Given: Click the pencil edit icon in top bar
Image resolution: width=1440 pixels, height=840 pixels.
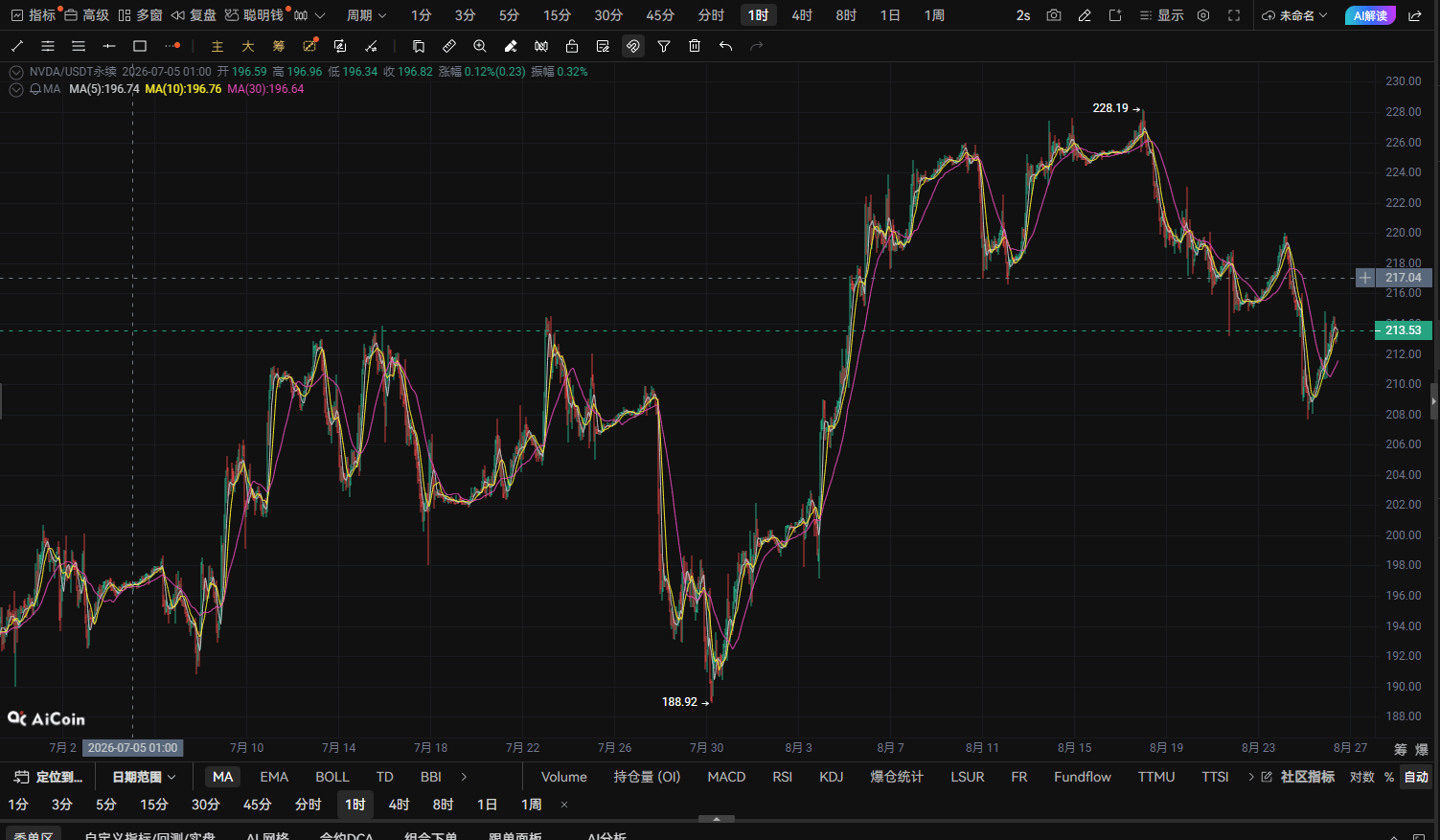Looking at the screenshot, I should pos(1085,15).
